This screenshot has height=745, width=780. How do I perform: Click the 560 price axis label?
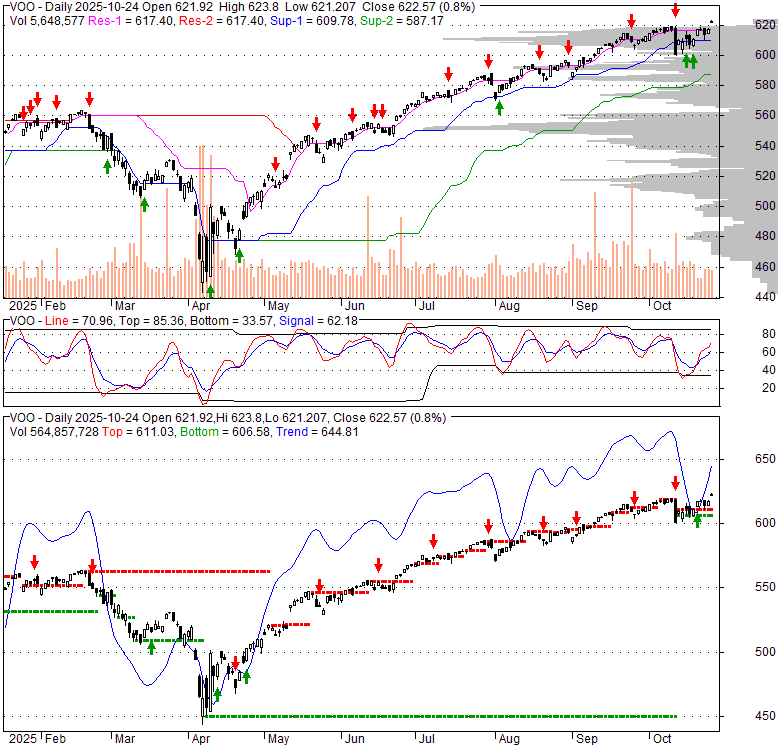coord(765,115)
